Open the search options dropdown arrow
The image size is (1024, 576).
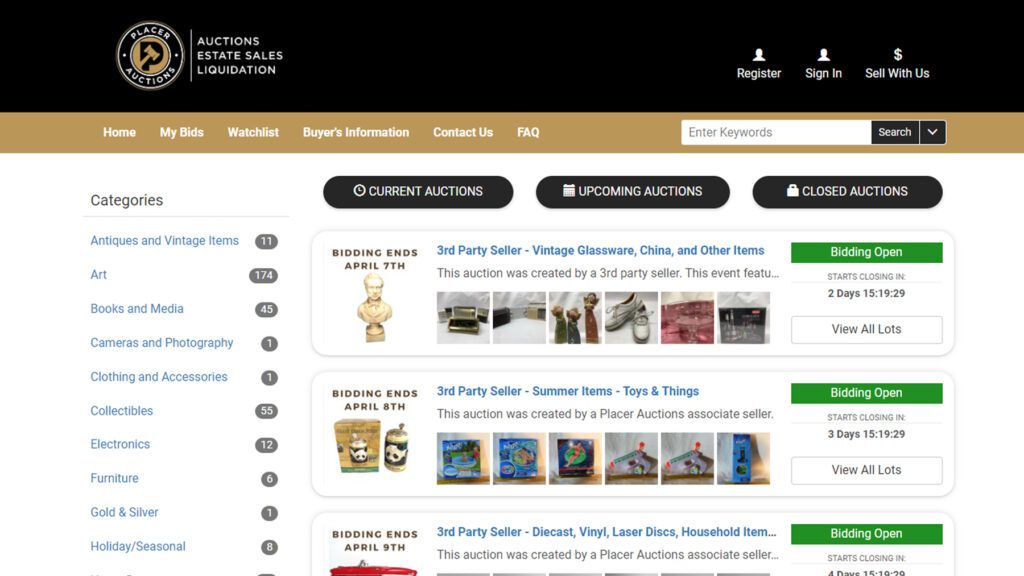(x=933, y=132)
